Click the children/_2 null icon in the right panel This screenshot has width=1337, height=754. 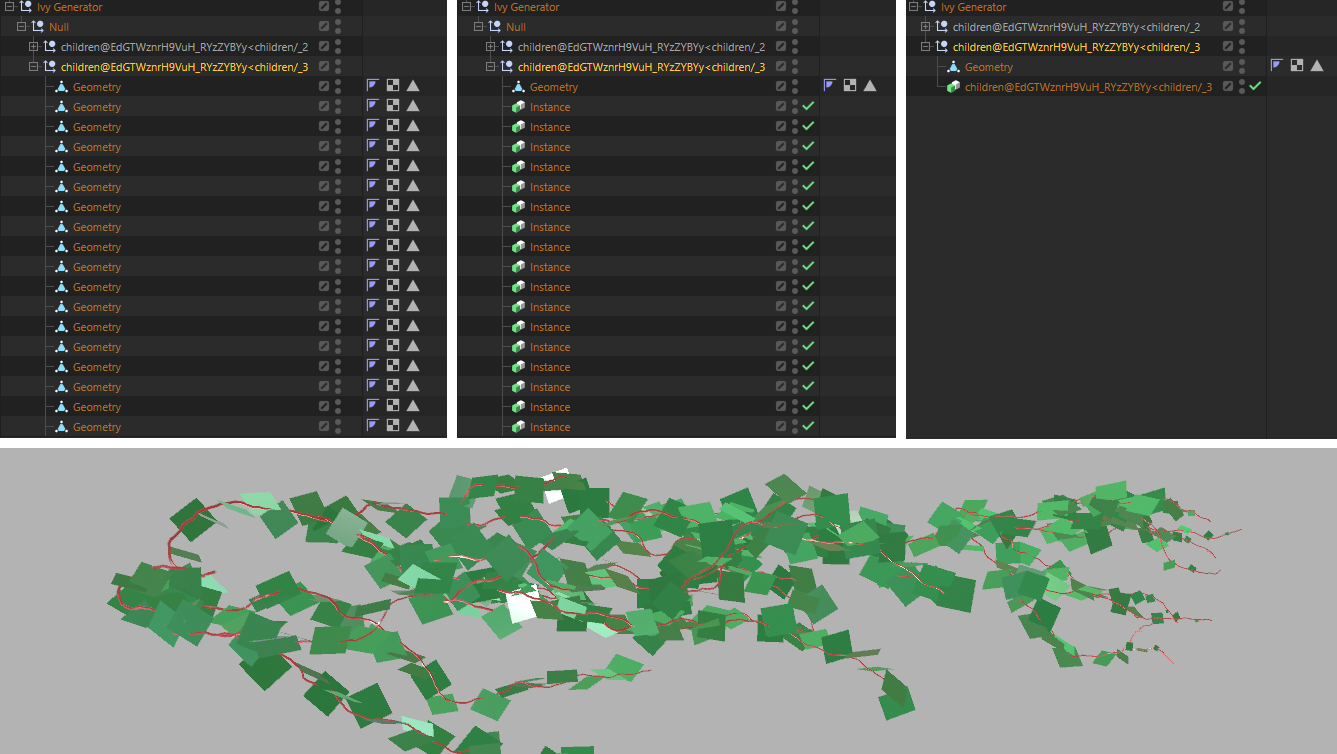[x=940, y=27]
